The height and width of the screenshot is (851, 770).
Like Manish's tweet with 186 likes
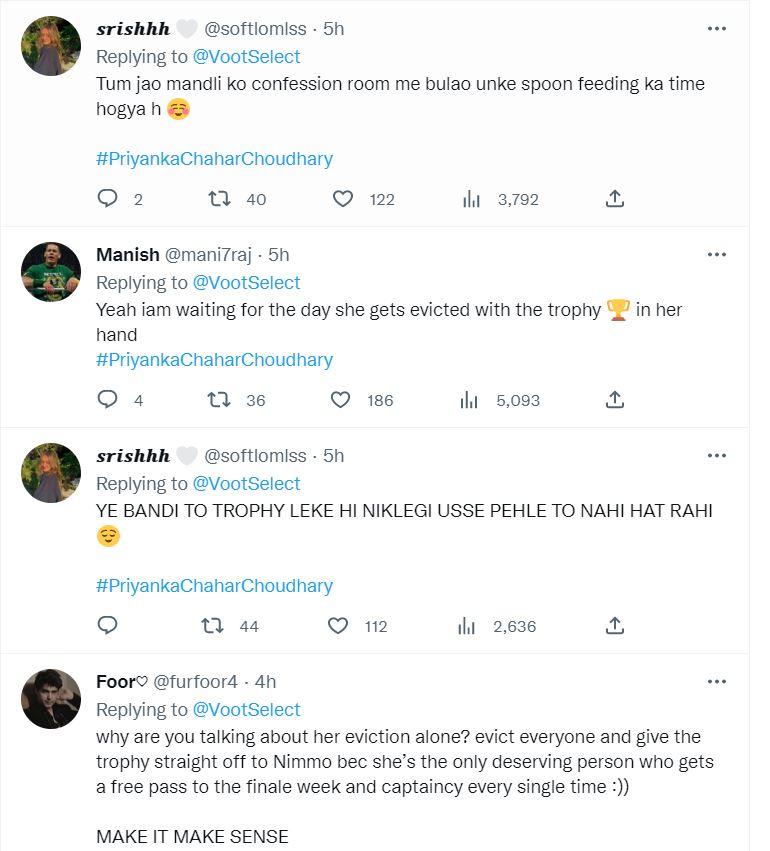341,400
